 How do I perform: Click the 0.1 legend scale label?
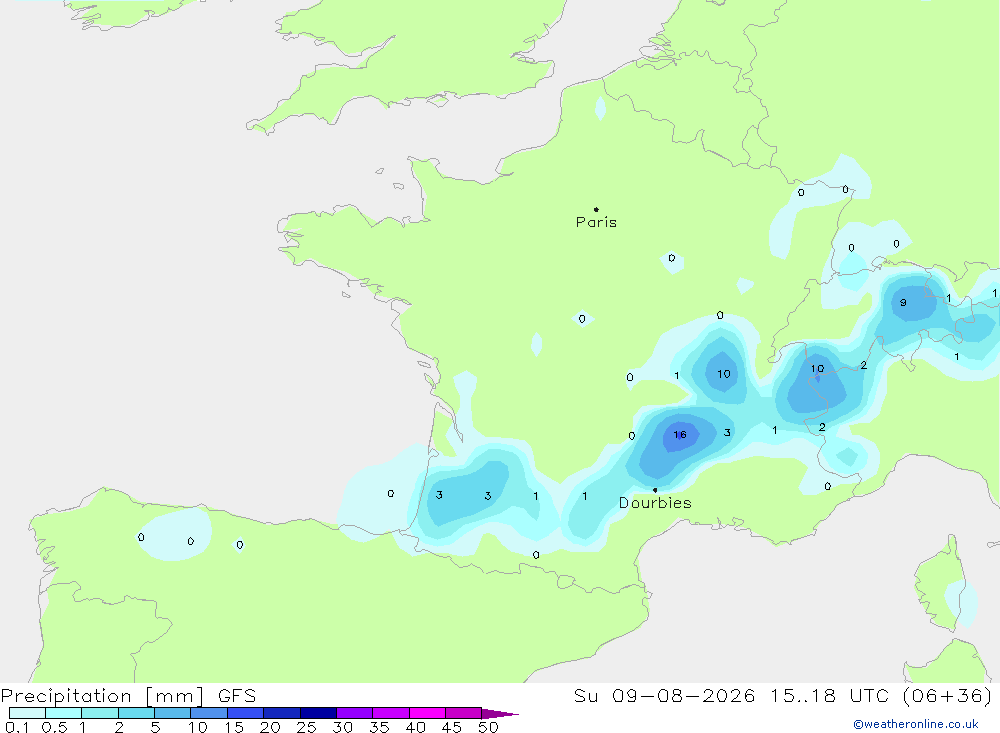point(17,727)
